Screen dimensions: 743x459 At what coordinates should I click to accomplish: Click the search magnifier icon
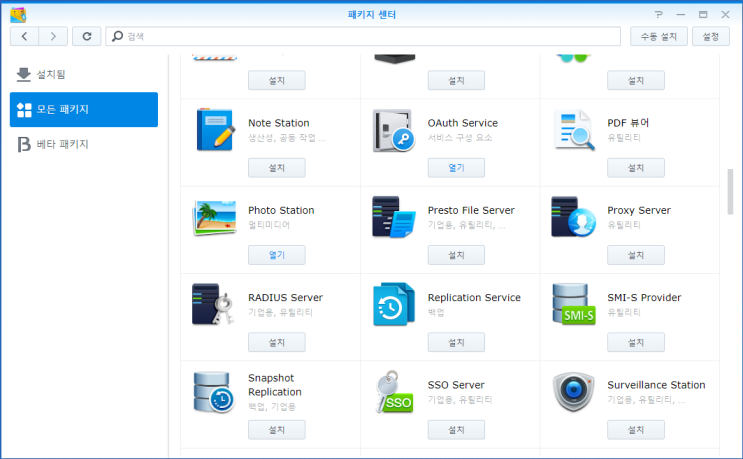coord(117,36)
